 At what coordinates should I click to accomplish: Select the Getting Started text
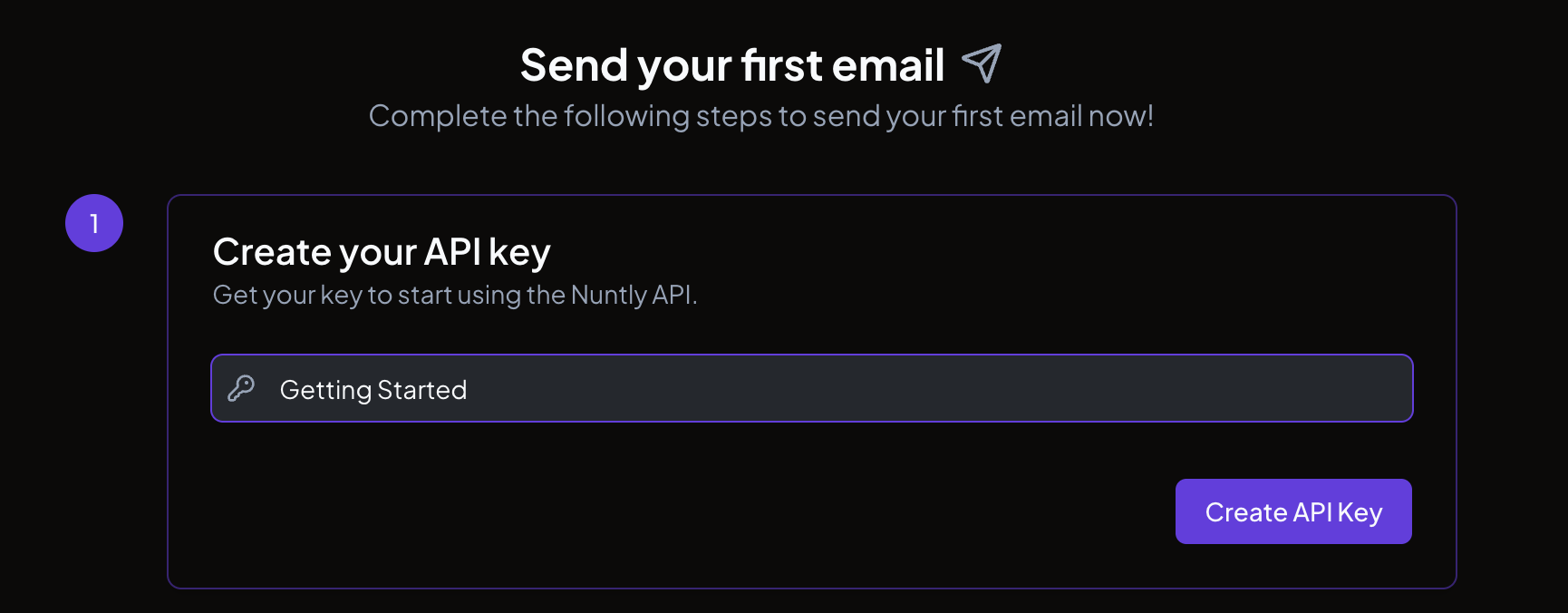click(374, 389)
